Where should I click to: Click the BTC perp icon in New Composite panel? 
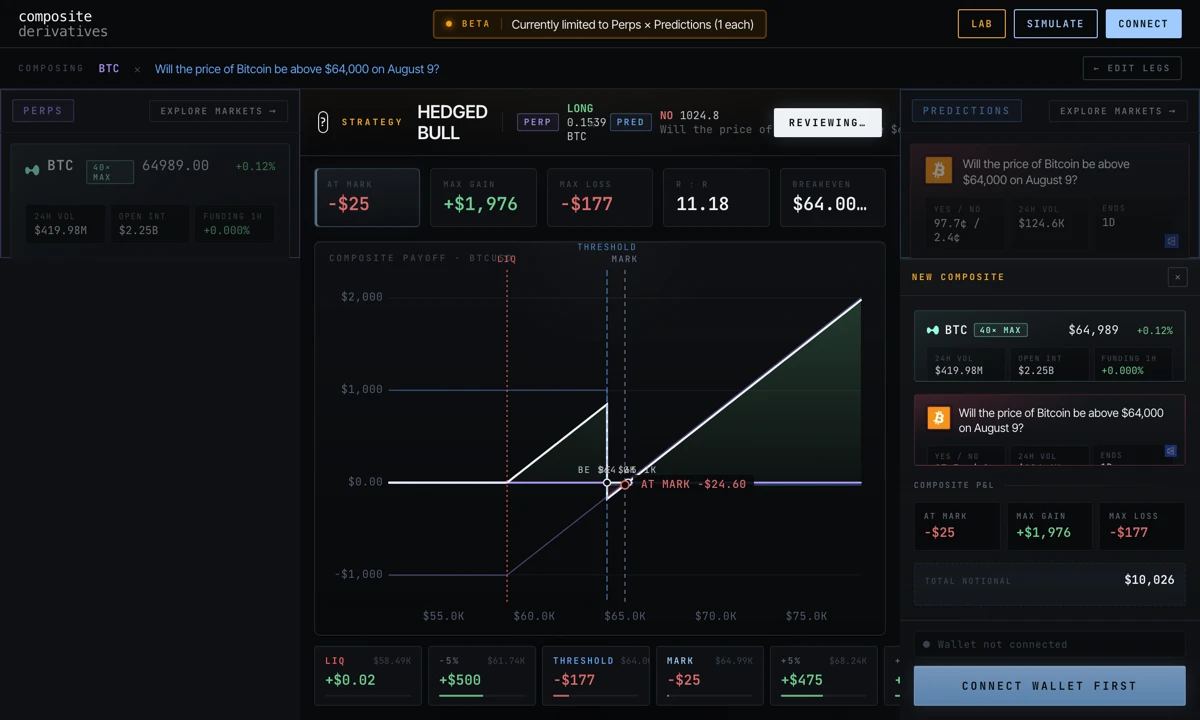pos(933,330)
